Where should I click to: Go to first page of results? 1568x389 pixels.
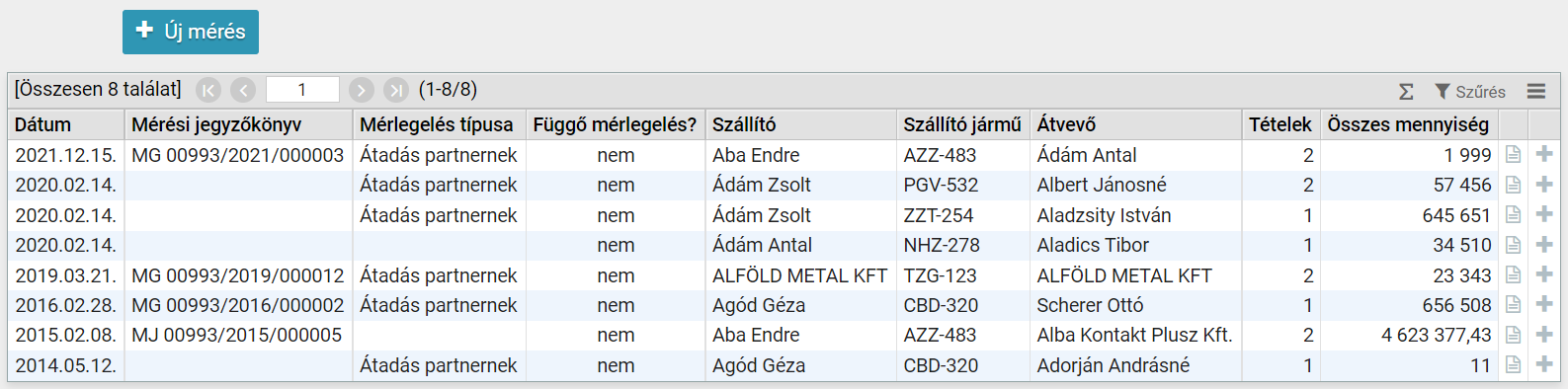[208, 90]
